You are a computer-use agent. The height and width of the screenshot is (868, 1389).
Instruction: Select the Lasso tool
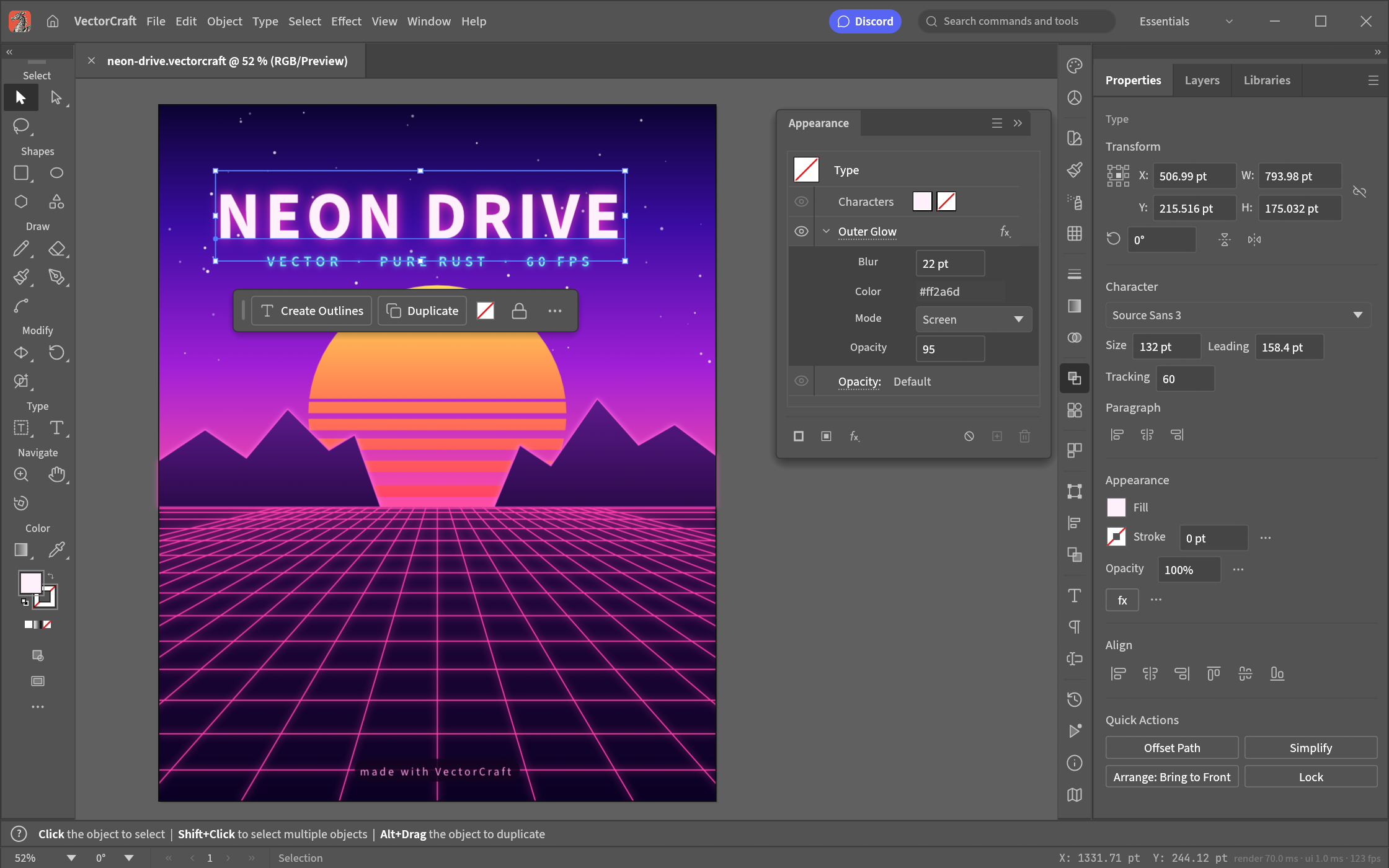(21, 126)
